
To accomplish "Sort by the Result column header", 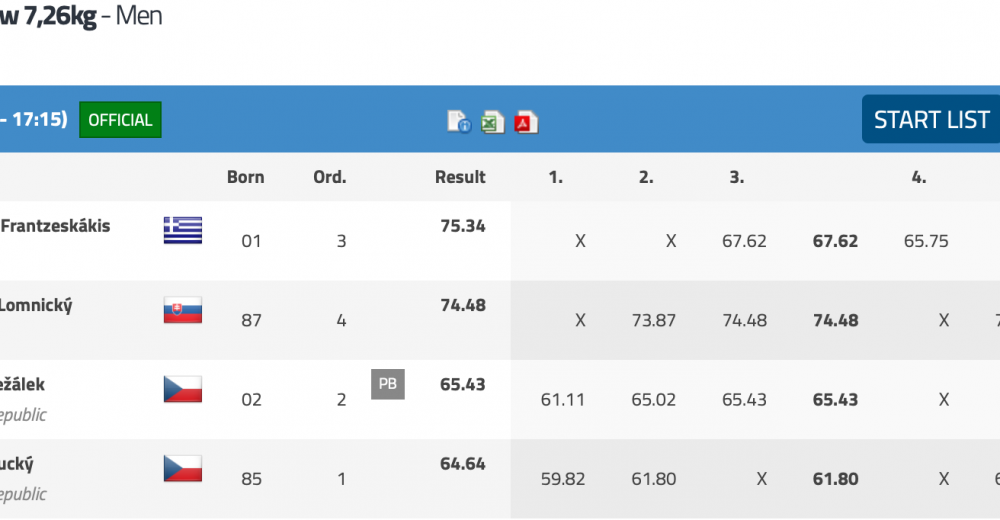I will [x=460, y=177].
